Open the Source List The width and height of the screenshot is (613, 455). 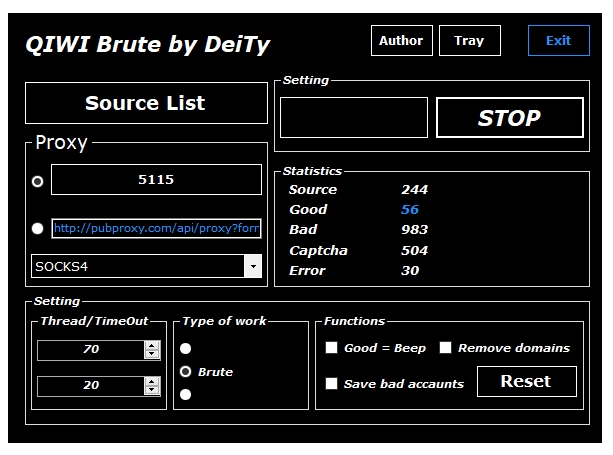146,103
